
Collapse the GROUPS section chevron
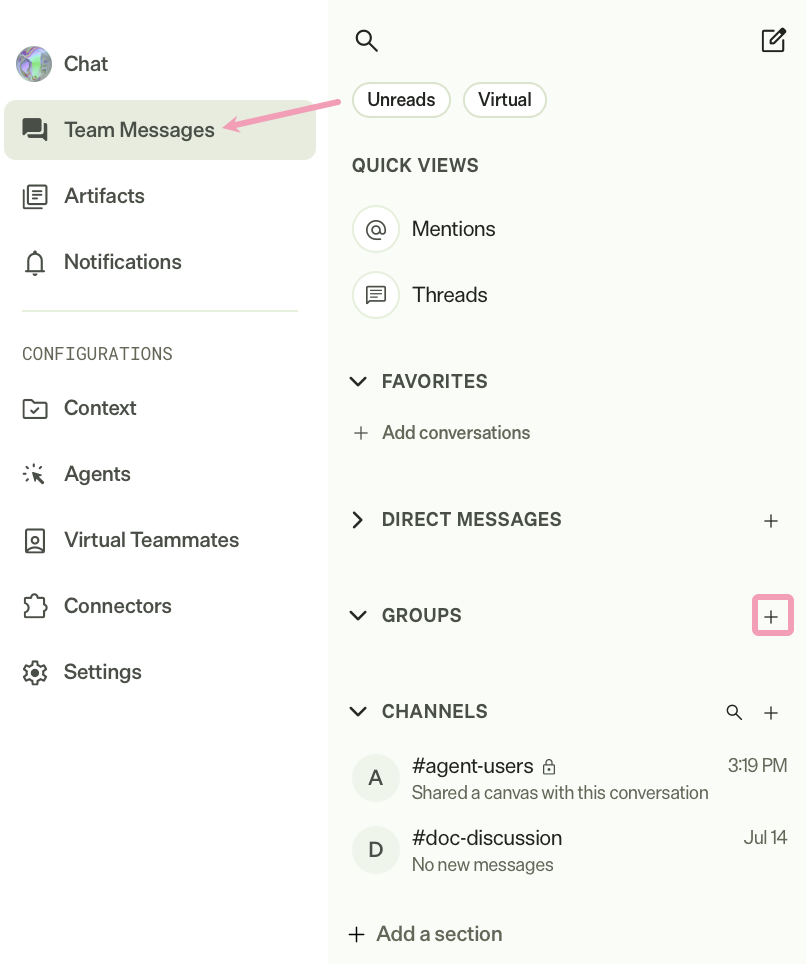[x=358, y=615]
